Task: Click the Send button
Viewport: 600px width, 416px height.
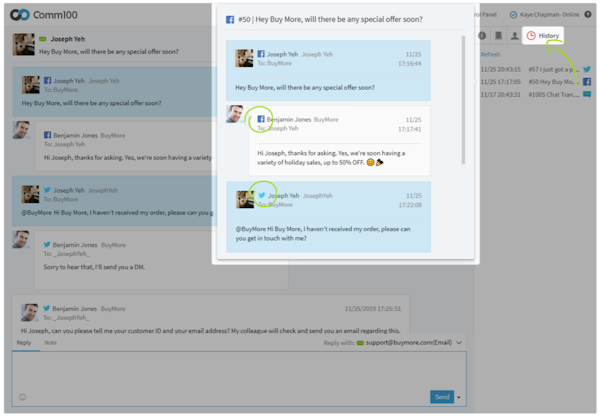Action: point(441,397)
